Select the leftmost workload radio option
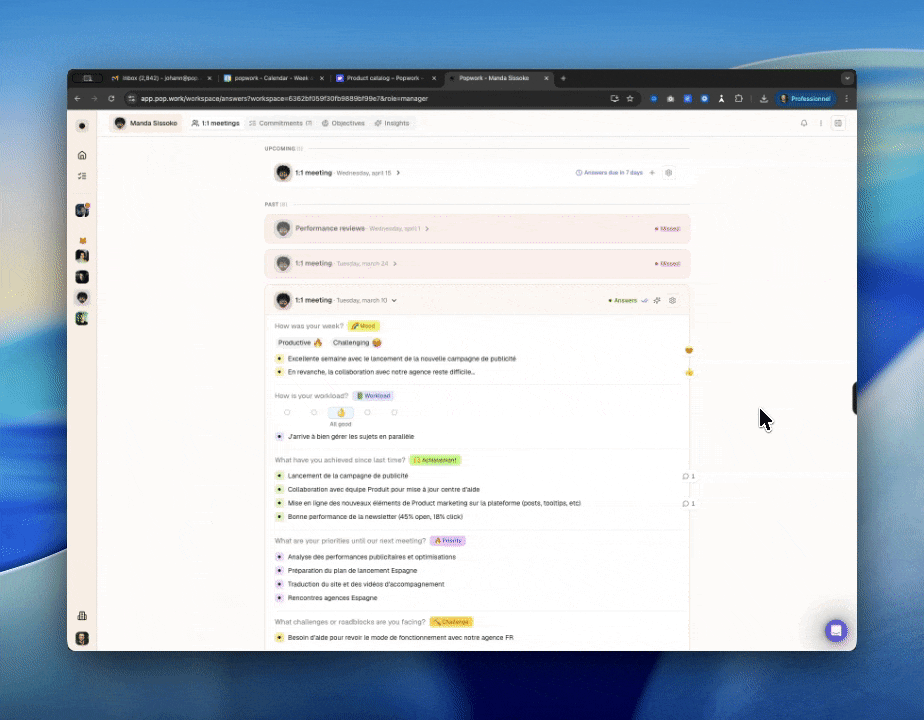Viewport: 924px width, 720px height. [x=287, y=412]
